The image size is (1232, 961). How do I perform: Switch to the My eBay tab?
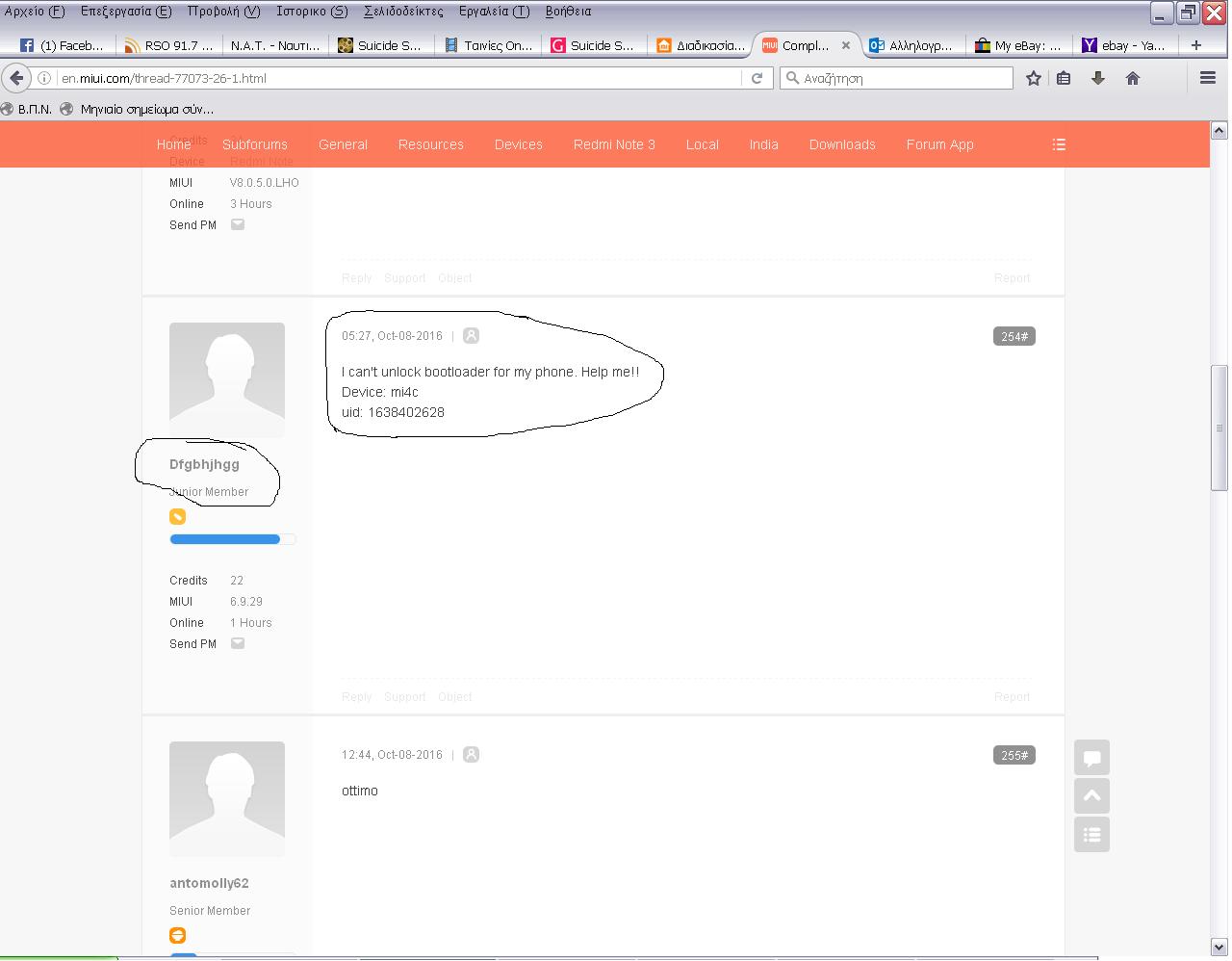point(1017,45)
